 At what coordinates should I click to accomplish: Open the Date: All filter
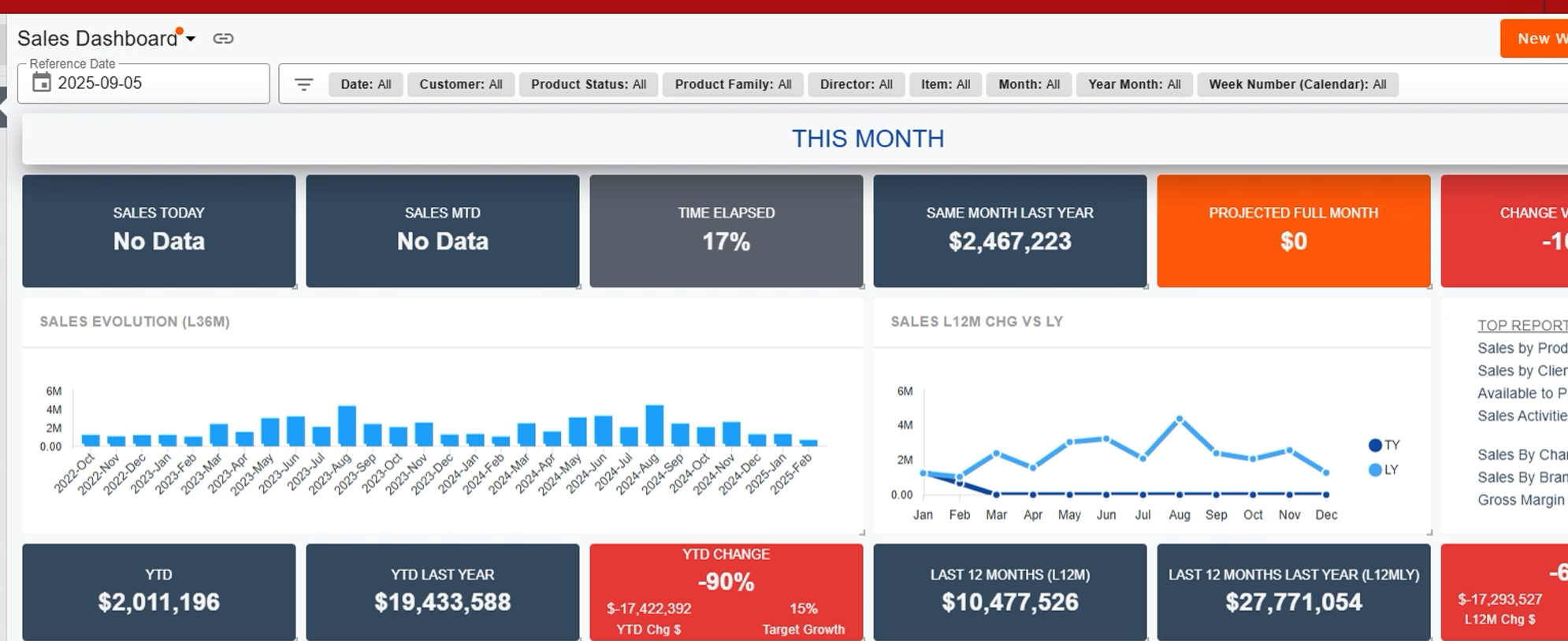click(x=366, y=84)
